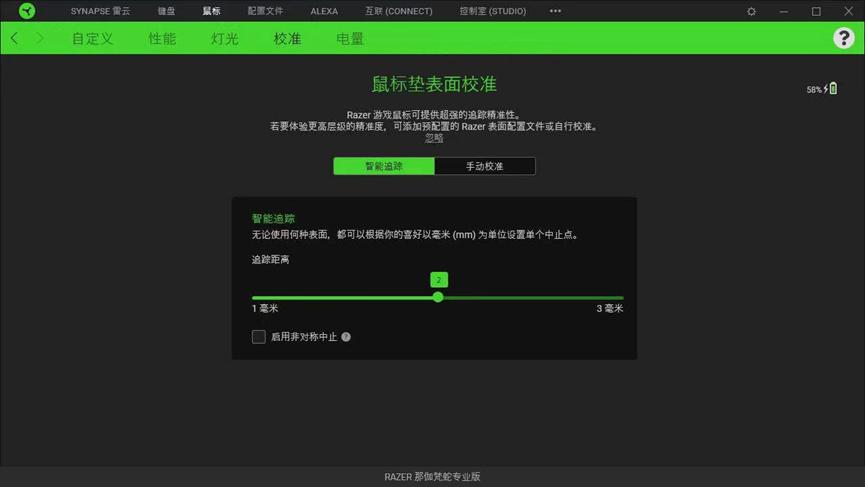Maximize the Synapse window
This screenshot has height=487, width=865.
pyautogui.click(x=816, y=11)
